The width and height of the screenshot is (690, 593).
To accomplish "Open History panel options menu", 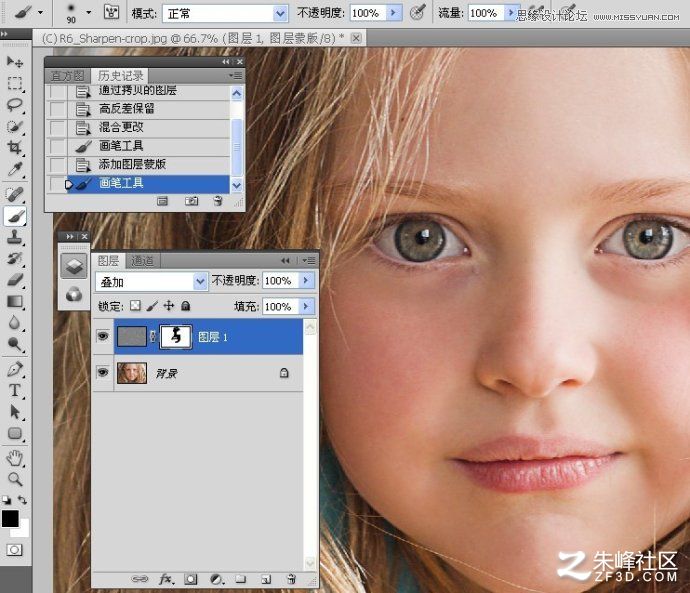I will [x=235, y=76].
